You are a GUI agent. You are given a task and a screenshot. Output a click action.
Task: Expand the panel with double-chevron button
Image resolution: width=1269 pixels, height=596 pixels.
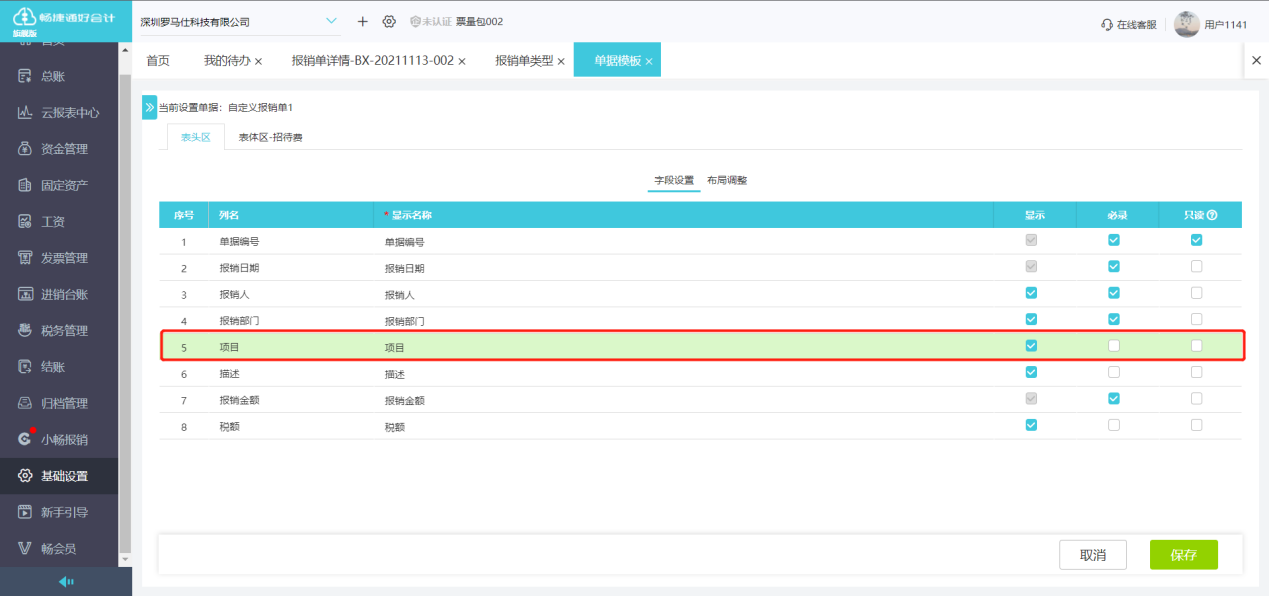tap(150, 107)
